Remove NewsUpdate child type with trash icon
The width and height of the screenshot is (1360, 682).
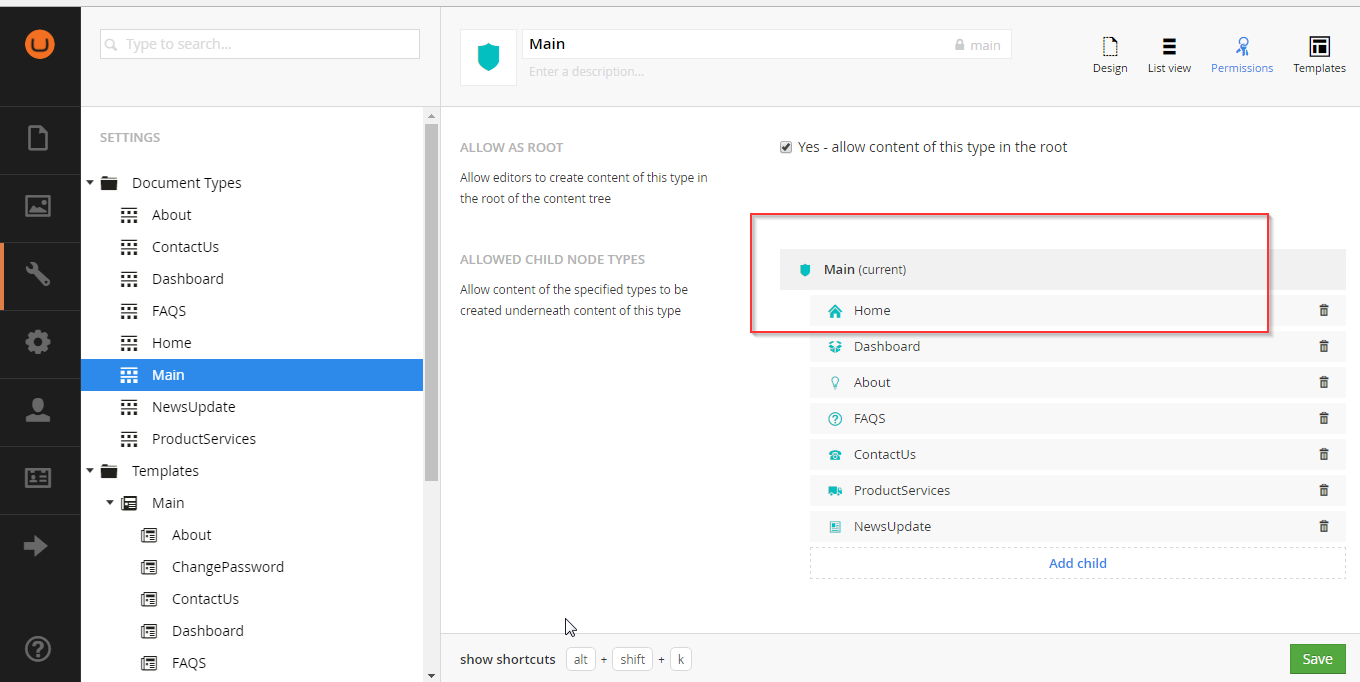click(1324, 526)
